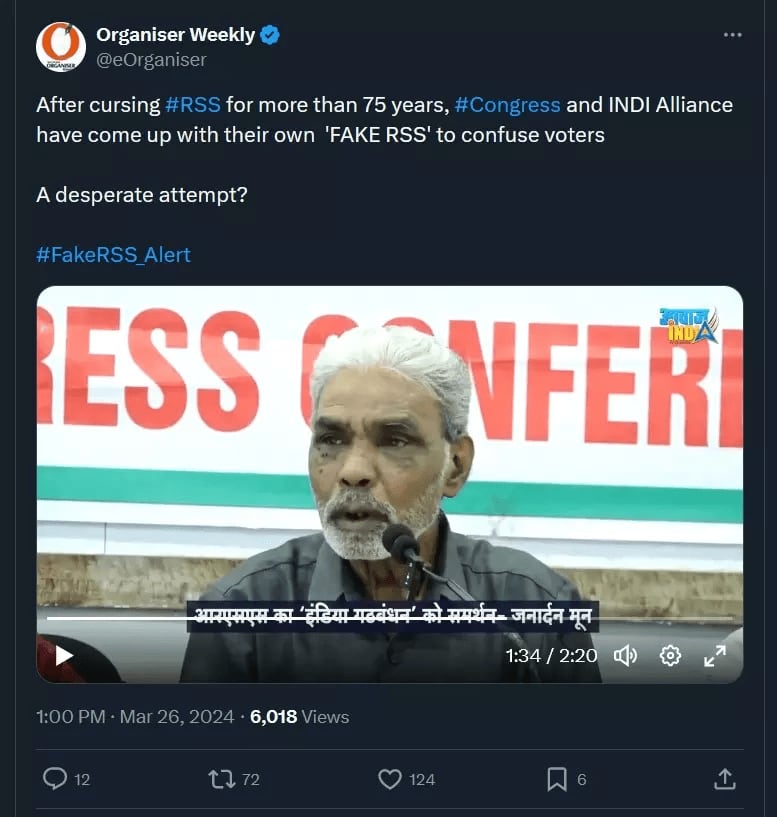
Task: Click the @eOrganiser handle
Action: click(x=151, y=60)
